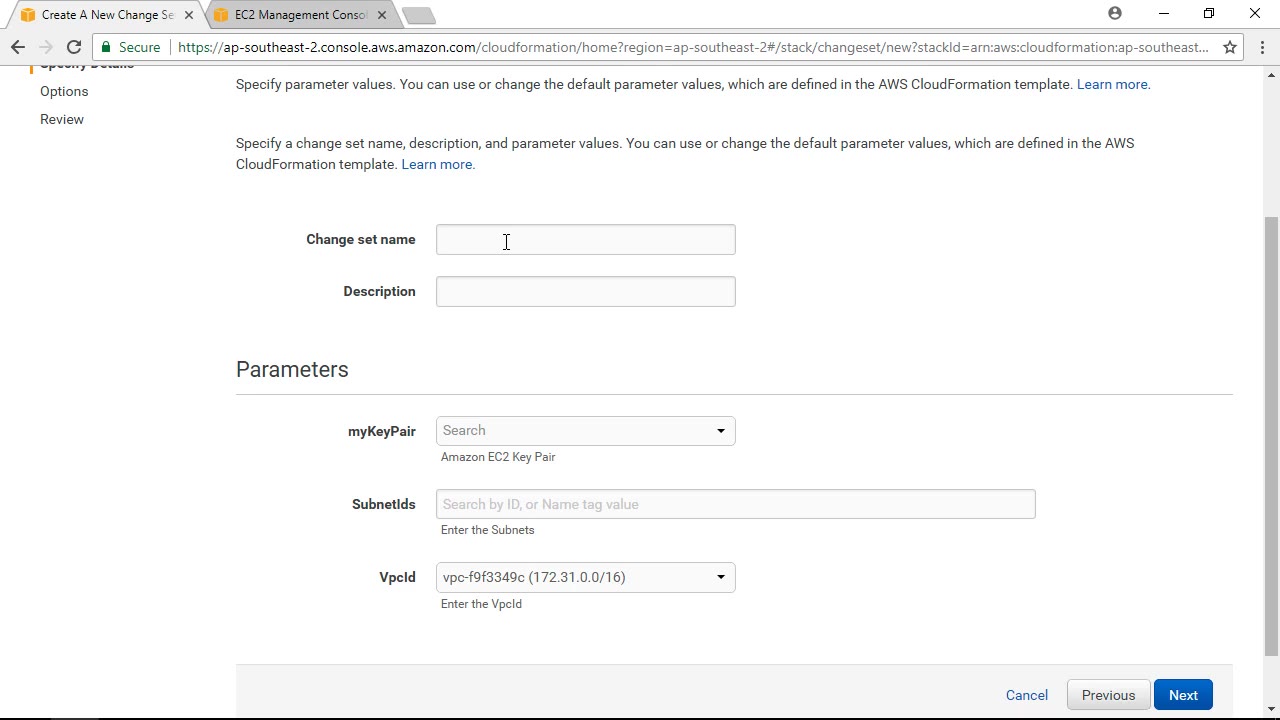Close the EC2 Management Console tab
The height and width of the screenshot is (720, 1280).
[381, 15]
